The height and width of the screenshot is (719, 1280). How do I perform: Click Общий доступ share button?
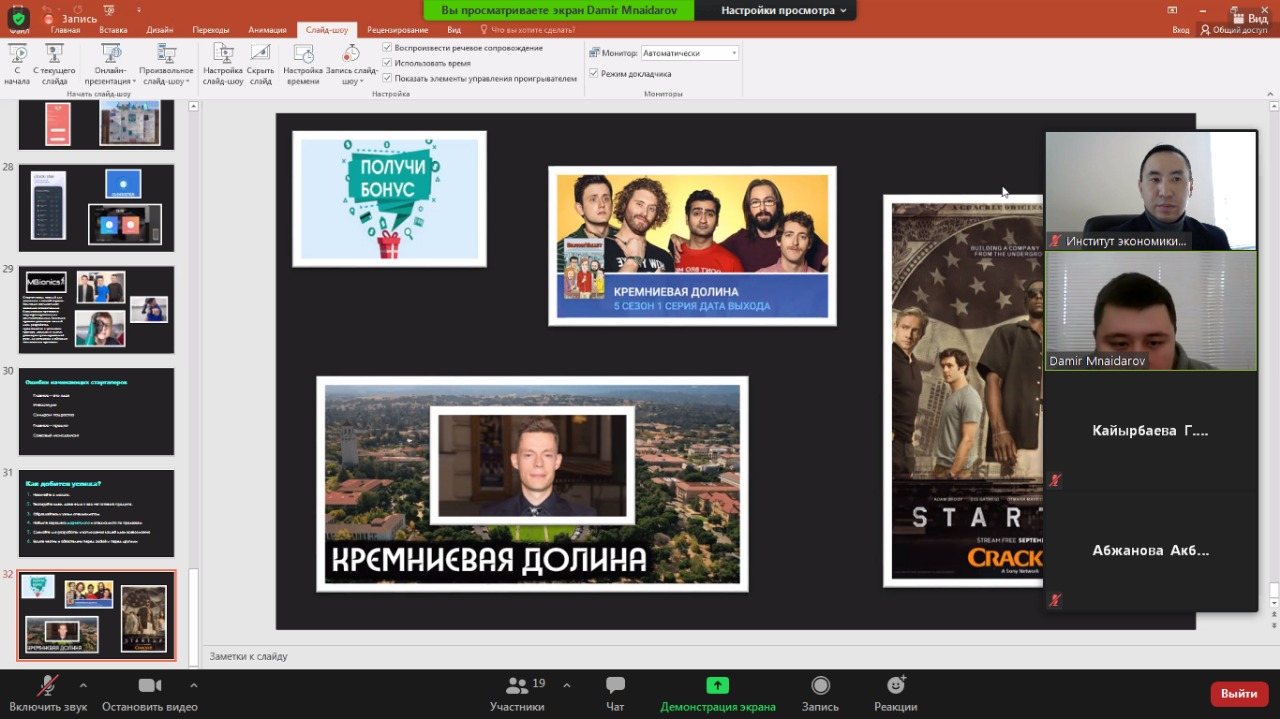(x=1233, y=30)
